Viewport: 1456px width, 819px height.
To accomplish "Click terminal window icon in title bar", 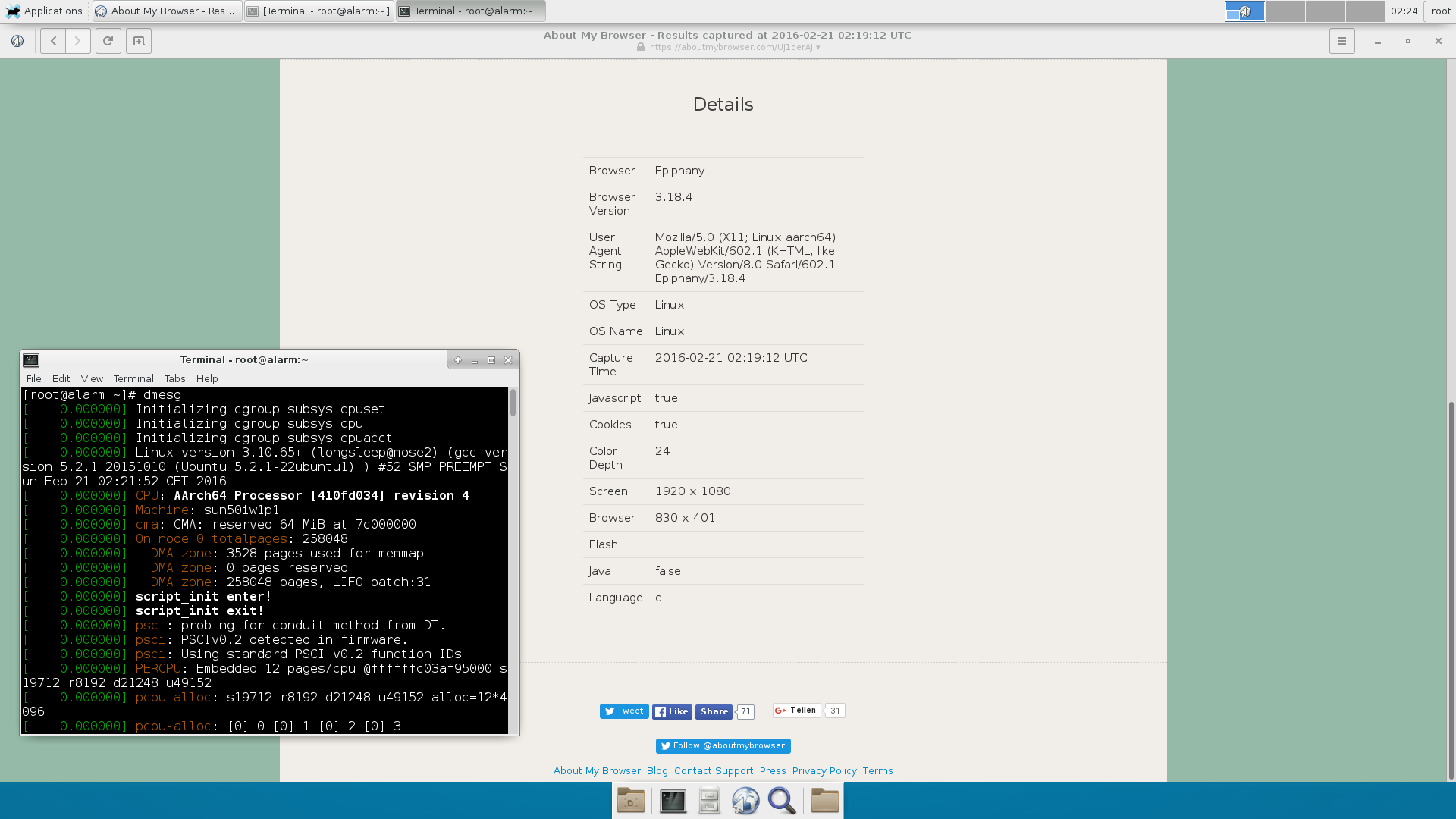I will click(31, 360).
